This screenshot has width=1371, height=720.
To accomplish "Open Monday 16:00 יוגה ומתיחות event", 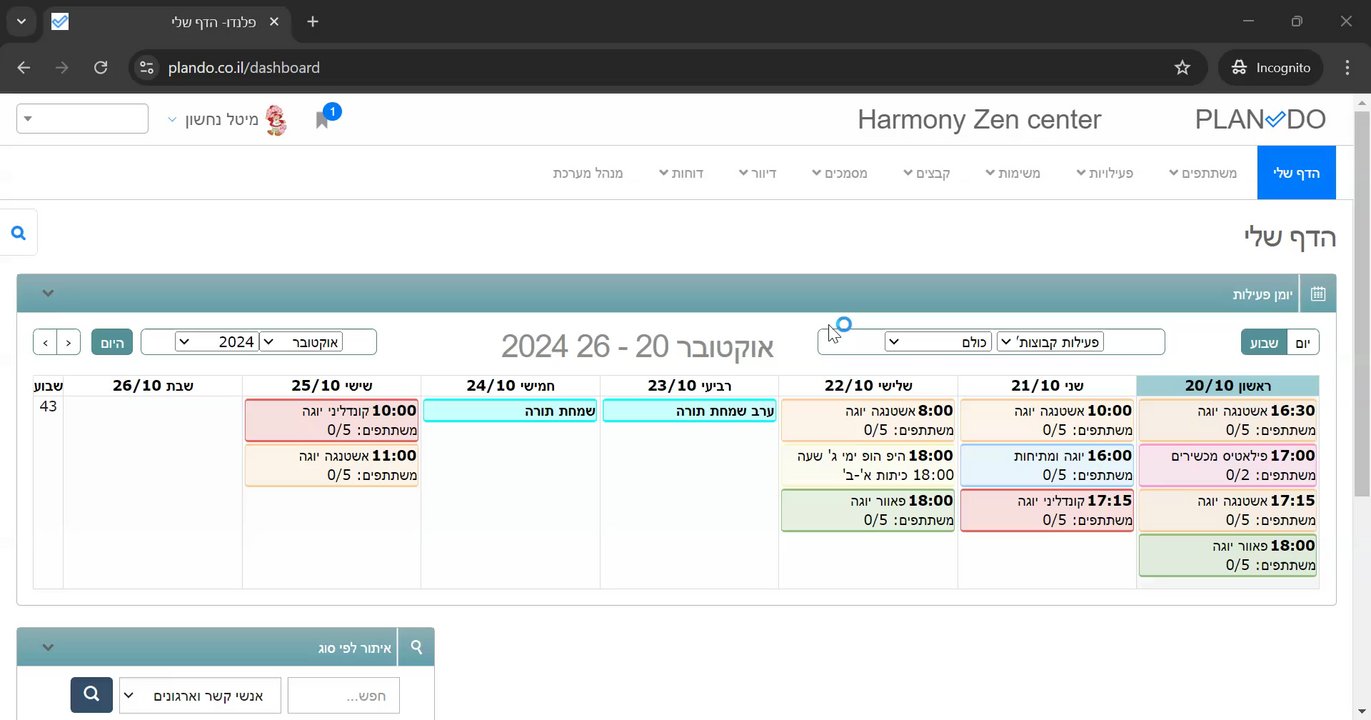I will point(1046,465).
